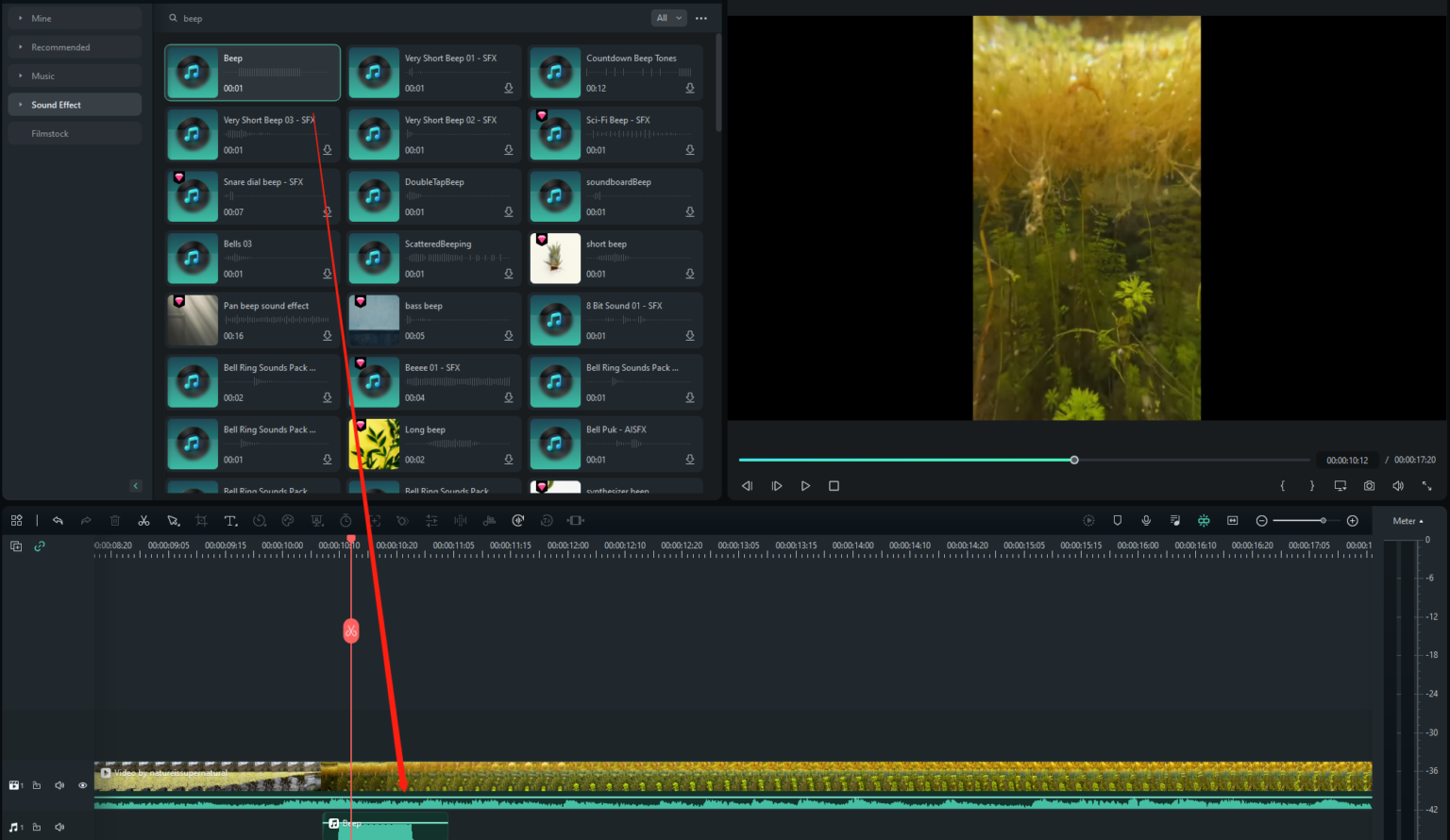Take a snapshot using the camera icon
The height and width of the screenshot is (840, 1450).
(x=1369, y=485)
